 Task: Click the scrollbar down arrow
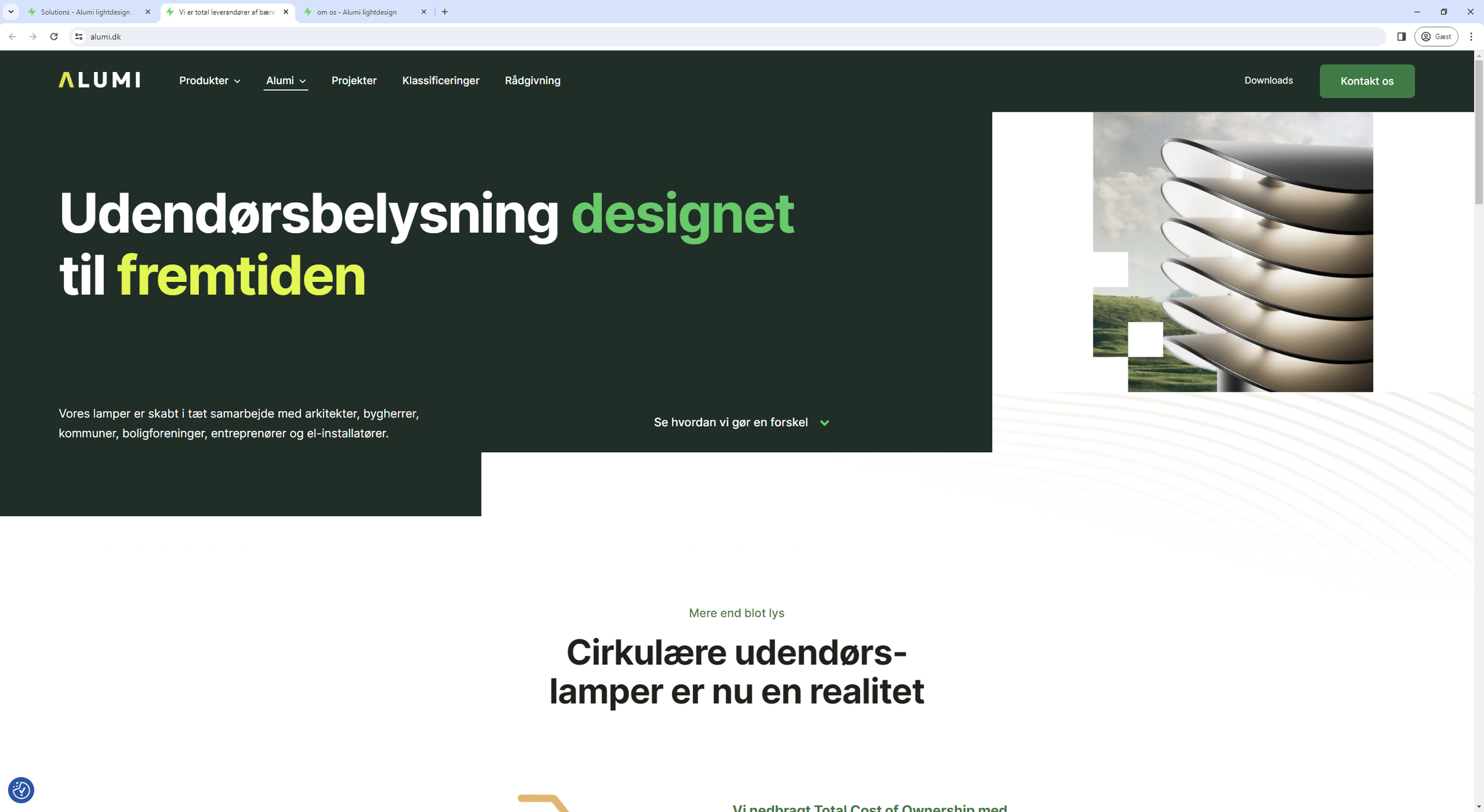(1479, 807)
